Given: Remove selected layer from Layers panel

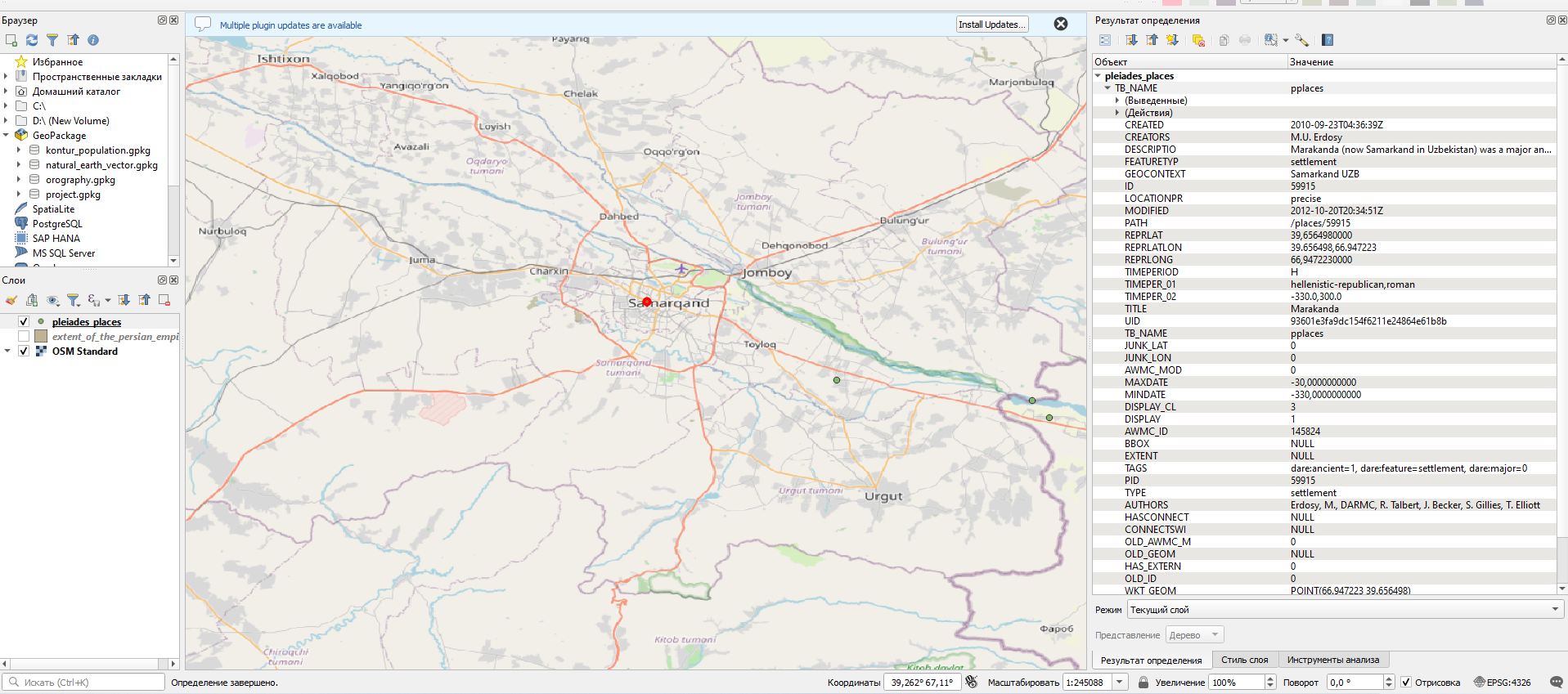Looking at the screenshot, I should (164, 300).
